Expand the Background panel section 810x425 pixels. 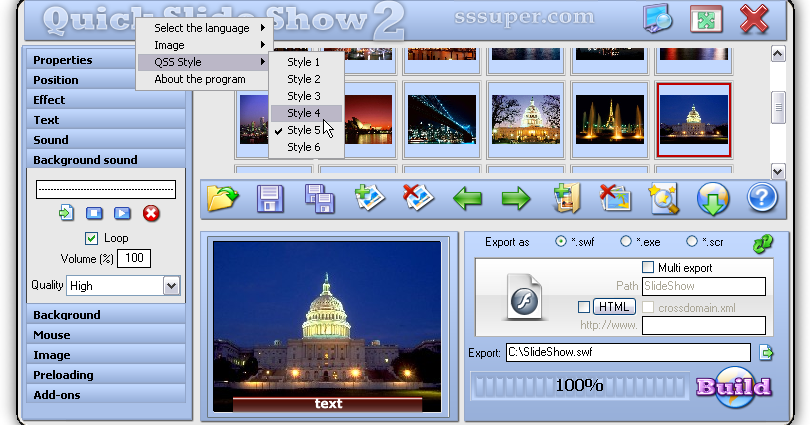pyautogui.click(x=106, y=315)
